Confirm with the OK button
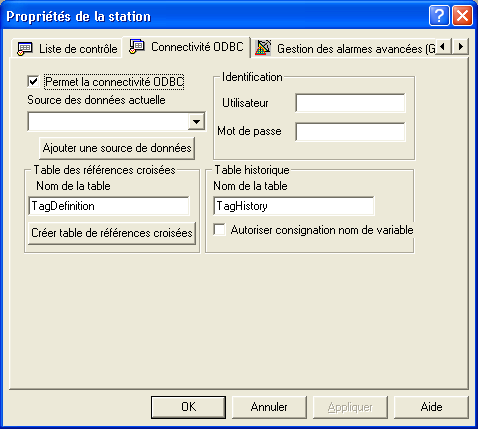478x429 pixels. coord(188,407)
